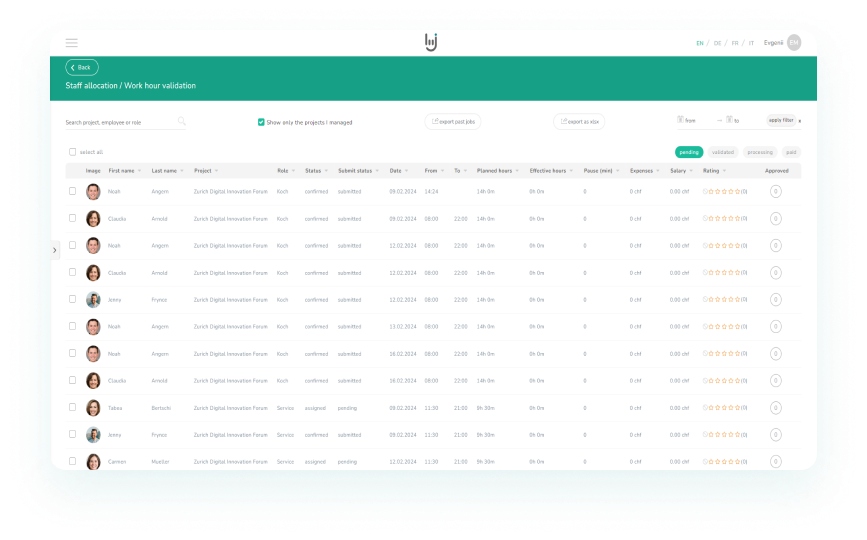Switch to the validated filter tab
Image resolution: width=867 pixels, height=540 pixels.
click(x=723, y=152)
